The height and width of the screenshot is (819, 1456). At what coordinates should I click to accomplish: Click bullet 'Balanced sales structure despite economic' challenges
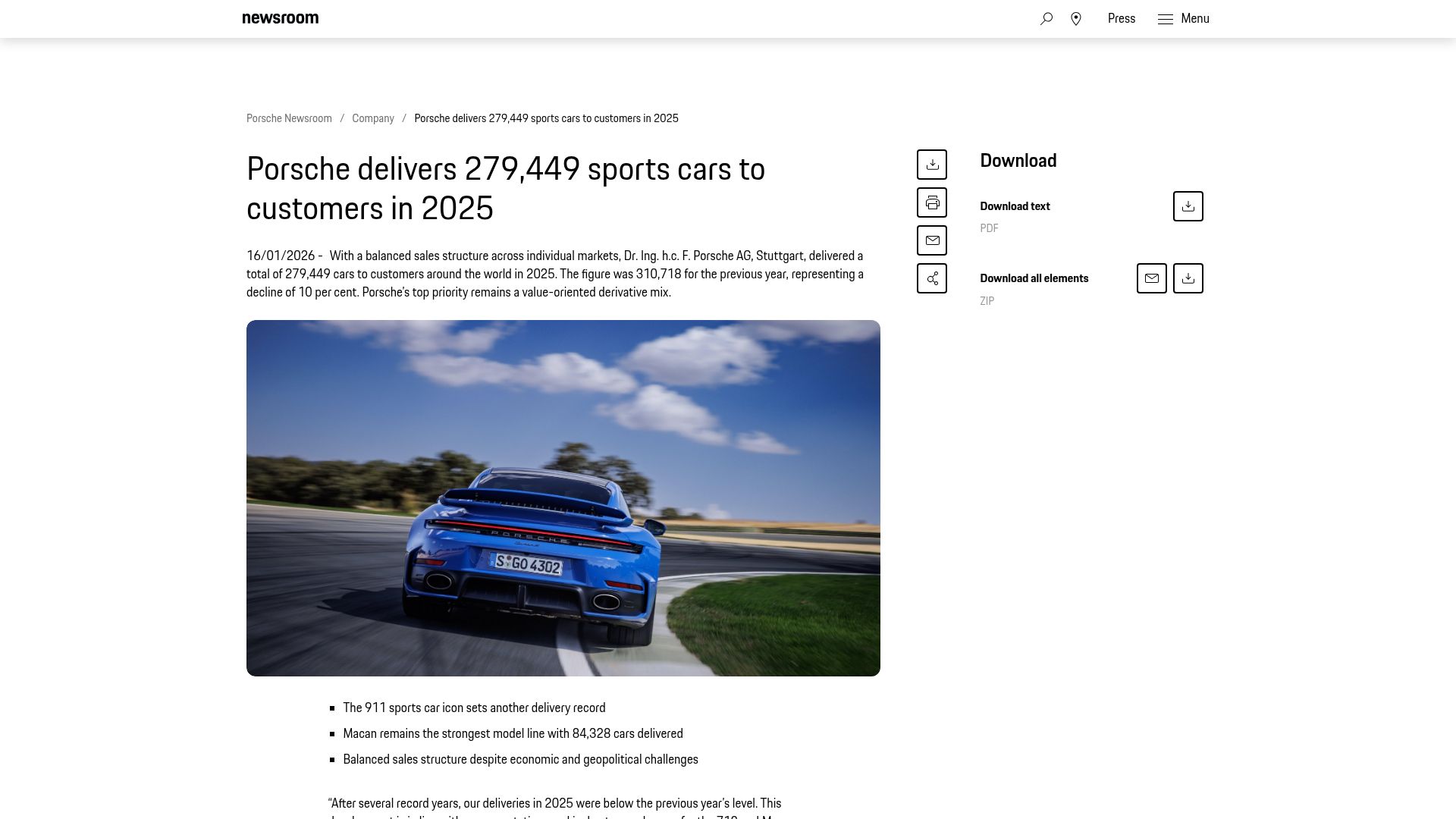520,759
